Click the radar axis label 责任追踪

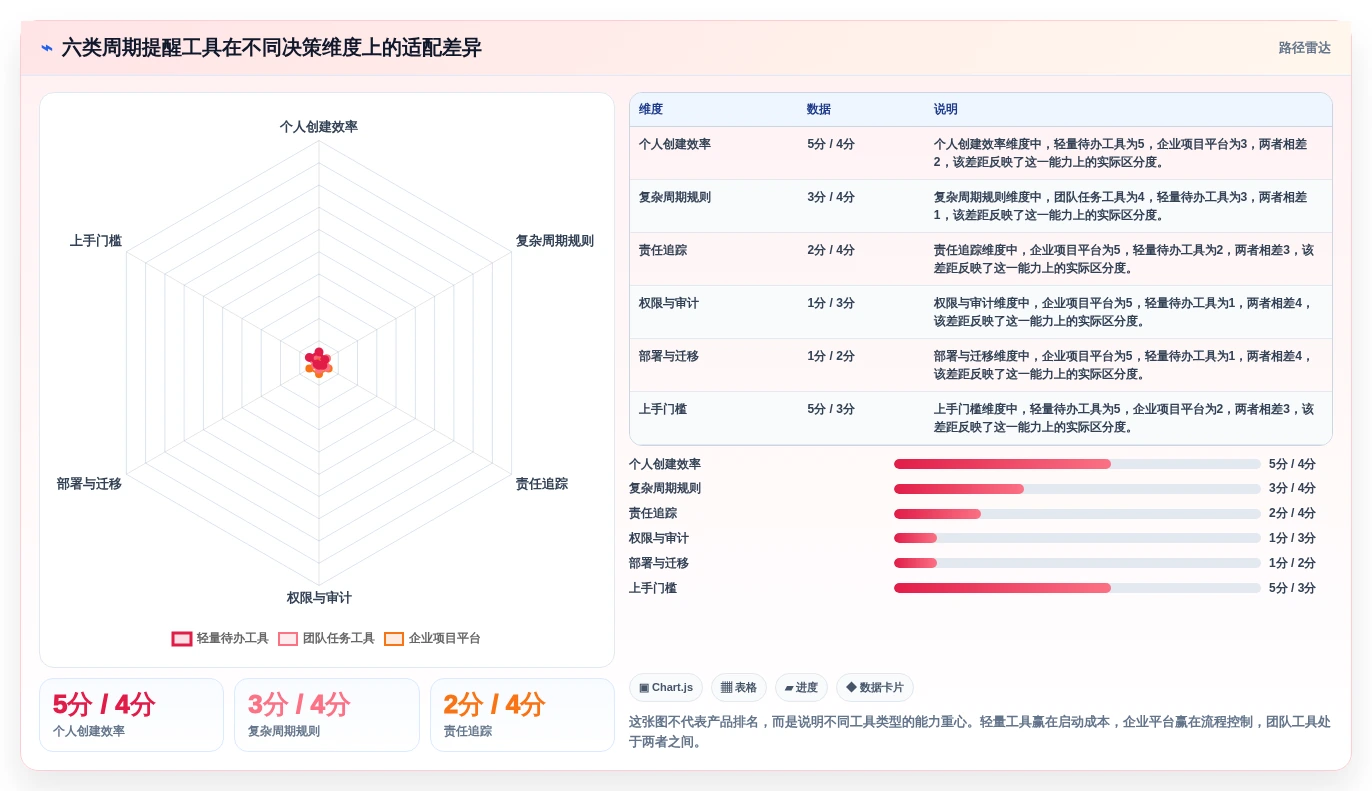tap(542, 484)
